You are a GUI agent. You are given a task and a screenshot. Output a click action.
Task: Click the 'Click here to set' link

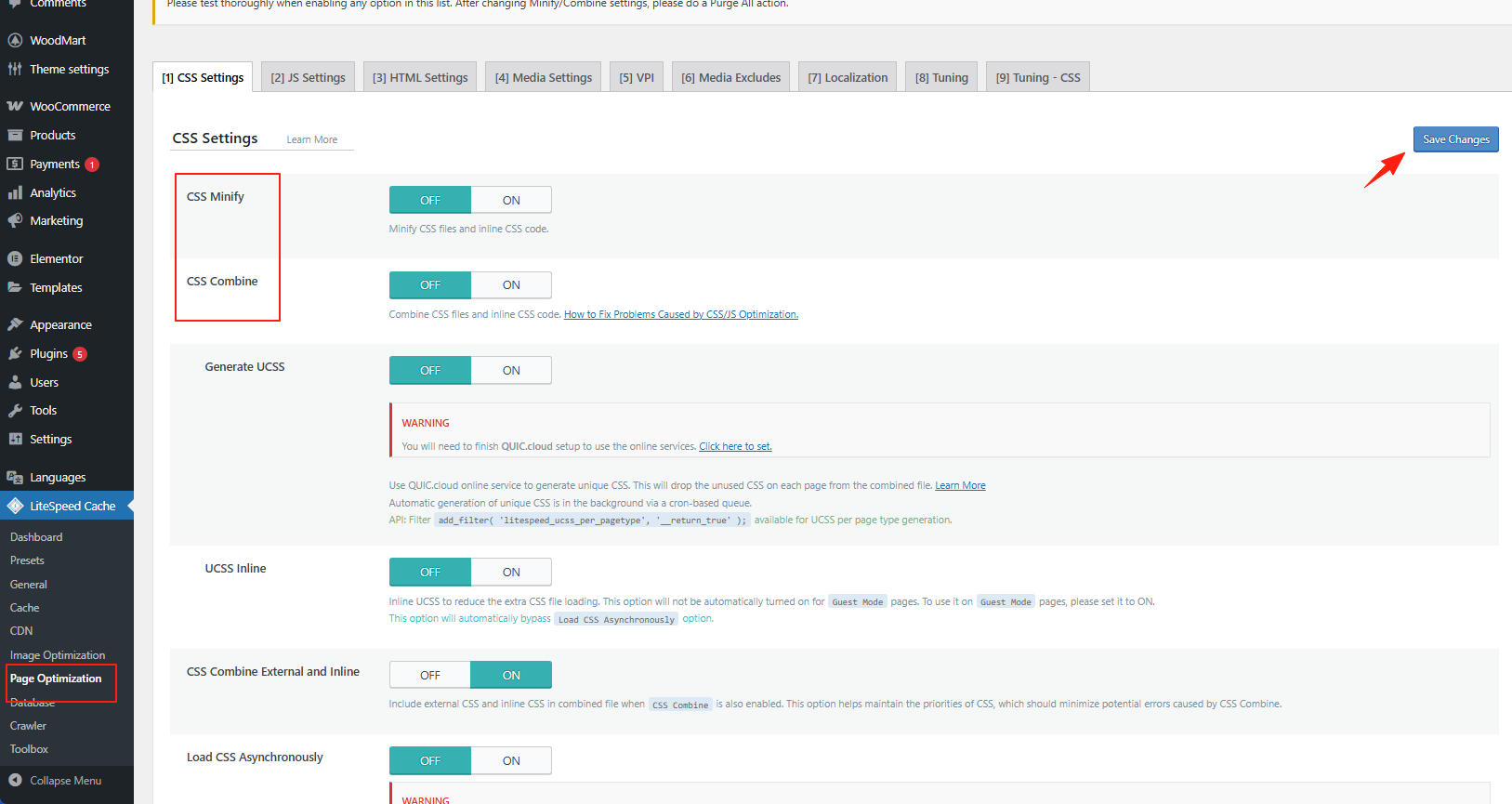tap(735, 446)
